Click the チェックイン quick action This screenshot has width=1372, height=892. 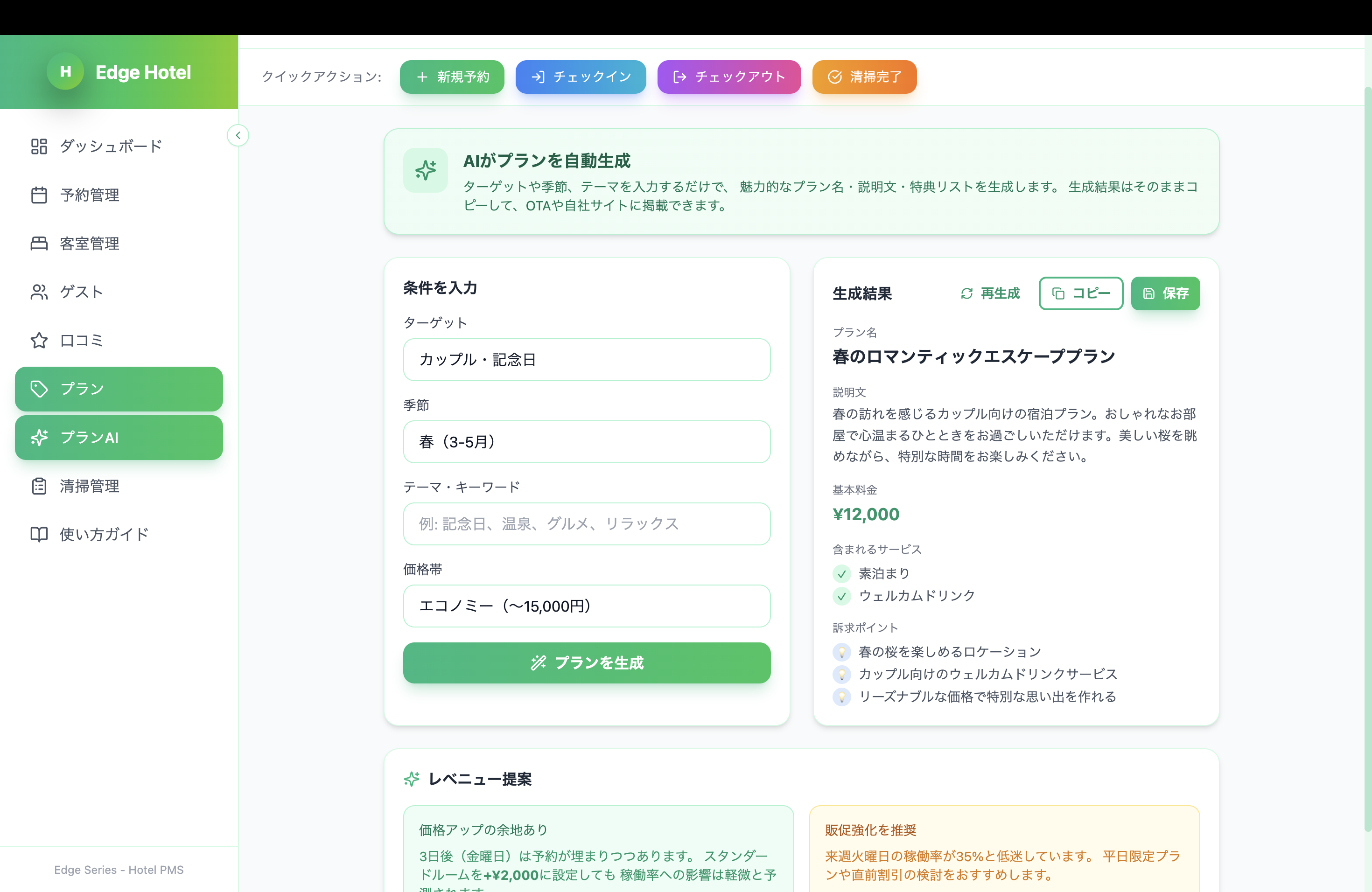(581, 77)
